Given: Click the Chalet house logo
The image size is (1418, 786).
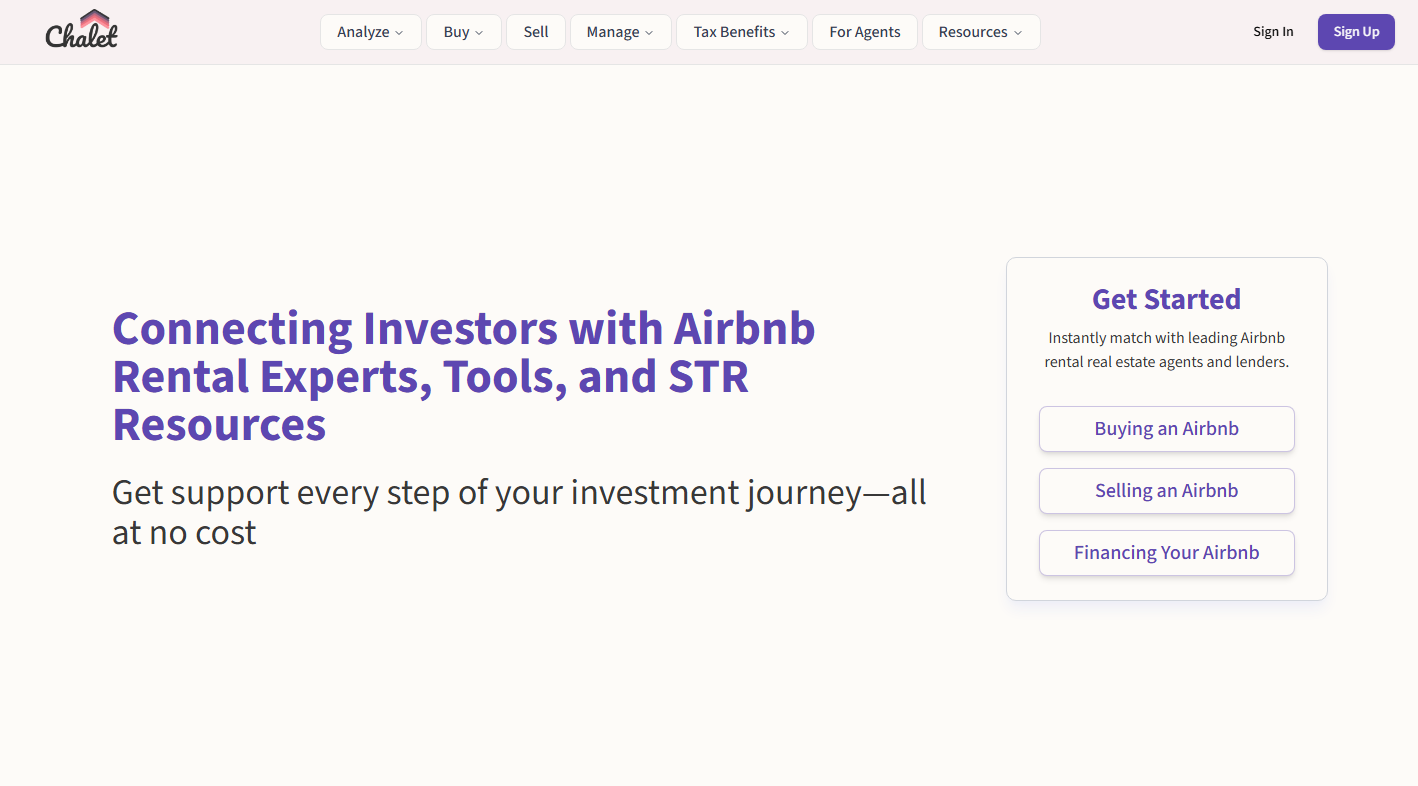Looking at the screenshot, I should pyautogui.click(x=82, y=30).
